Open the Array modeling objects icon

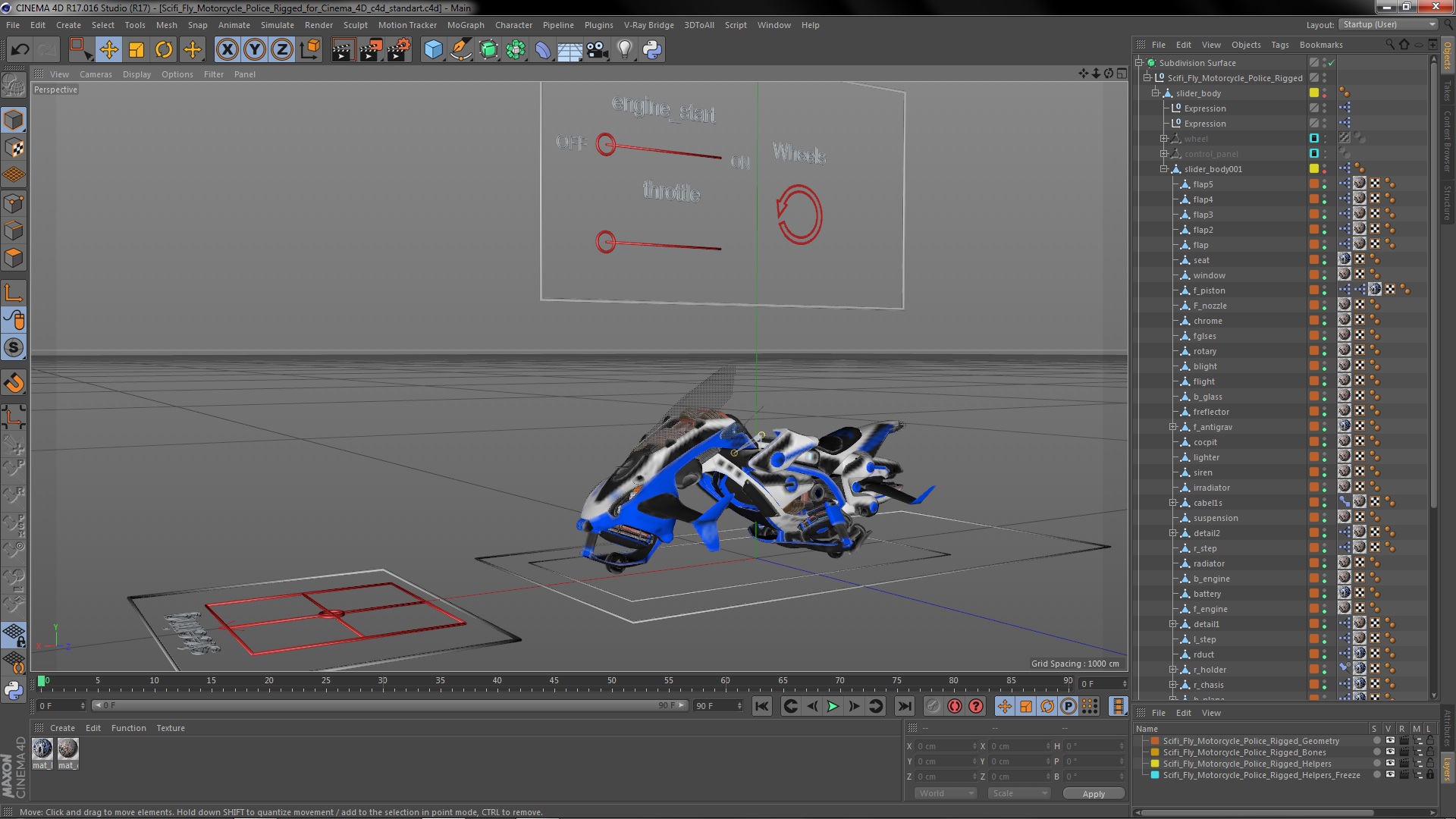516,50
